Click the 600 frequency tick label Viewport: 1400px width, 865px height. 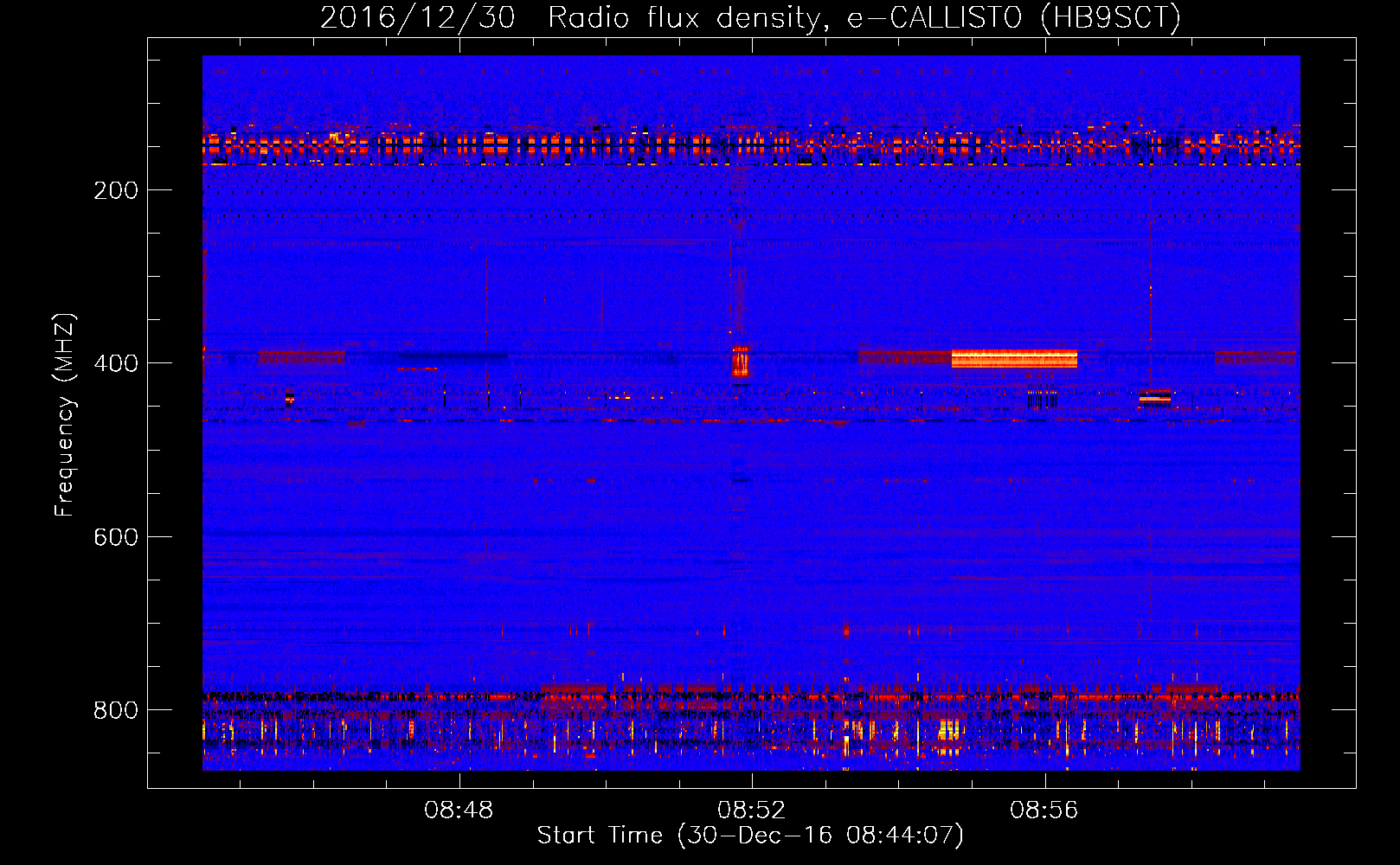[x=116, y=537]
